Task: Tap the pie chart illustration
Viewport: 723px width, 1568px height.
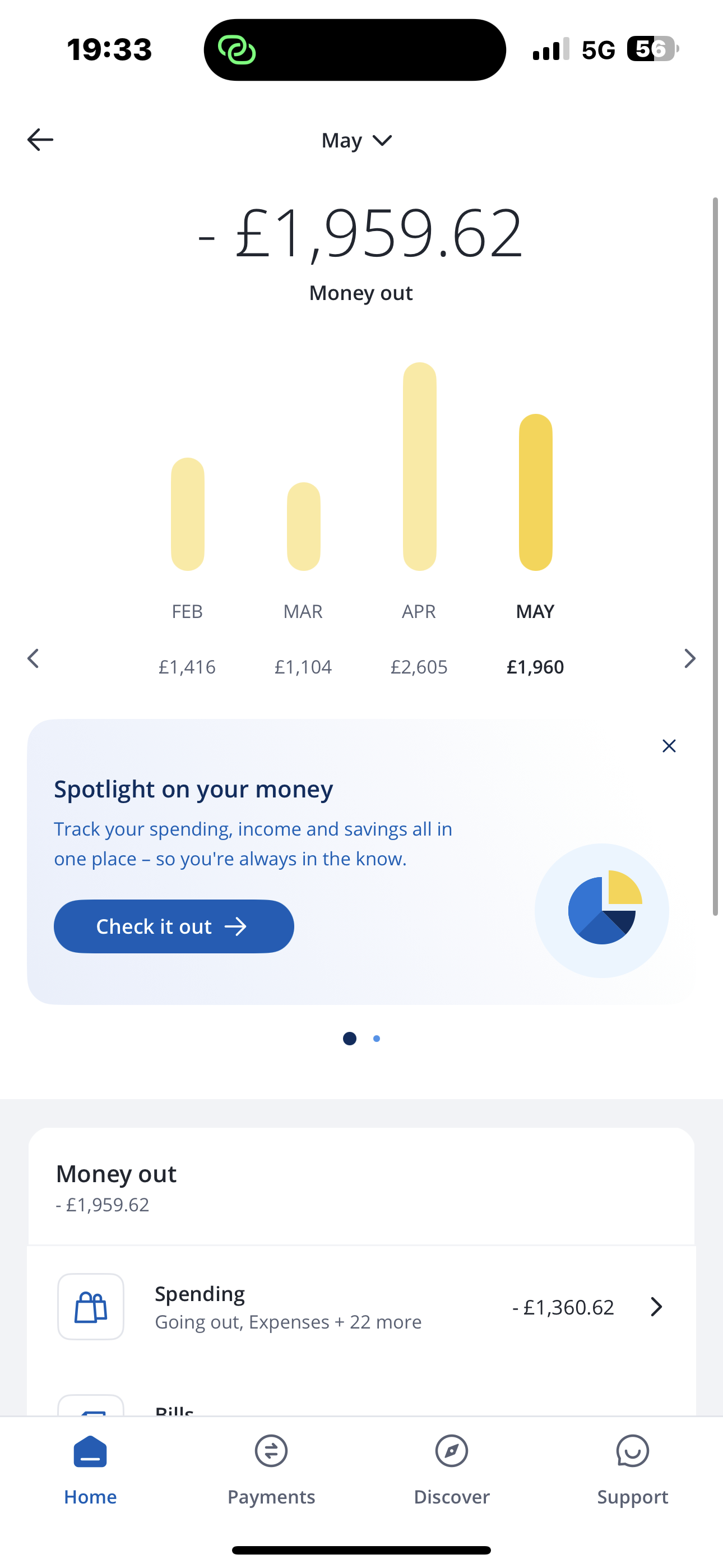Action: (x=602, y=910)
